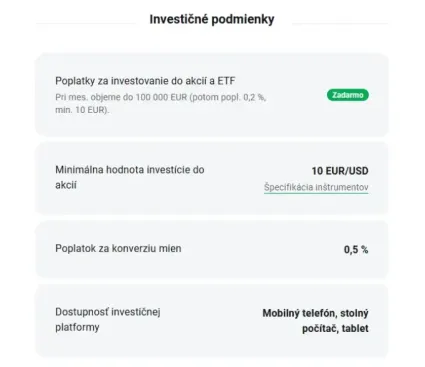Click the Minimálna hodnota investície do akcií label
Screen dimensions: 425x367
[x=130, y=177]
